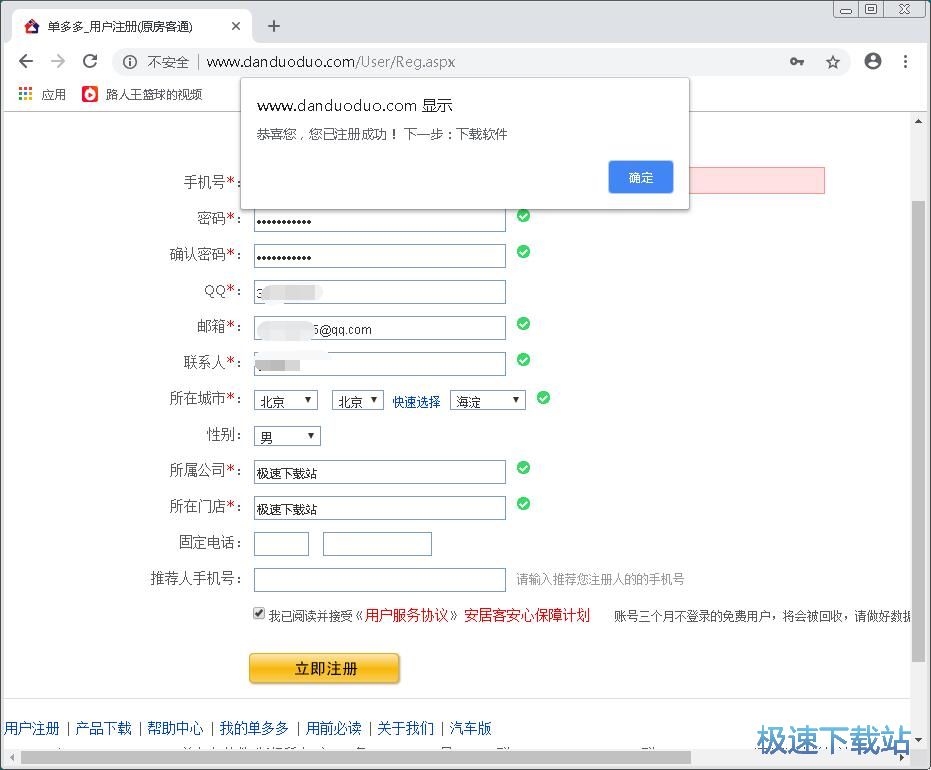Click the scroll-left arrow of horizontal scrollbar
931x770 pixels.
pyautogui.click(x=12, y=758)
